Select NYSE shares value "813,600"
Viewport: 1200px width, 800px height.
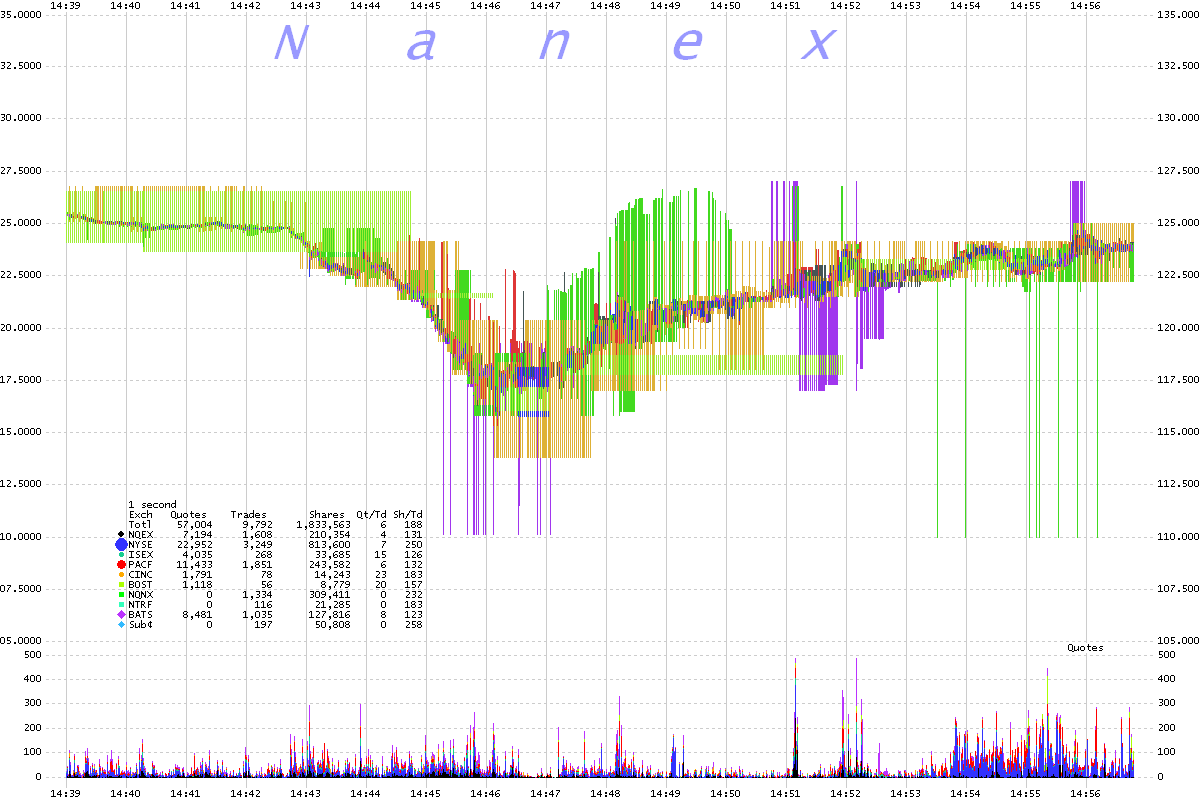(x=330, y=544)
